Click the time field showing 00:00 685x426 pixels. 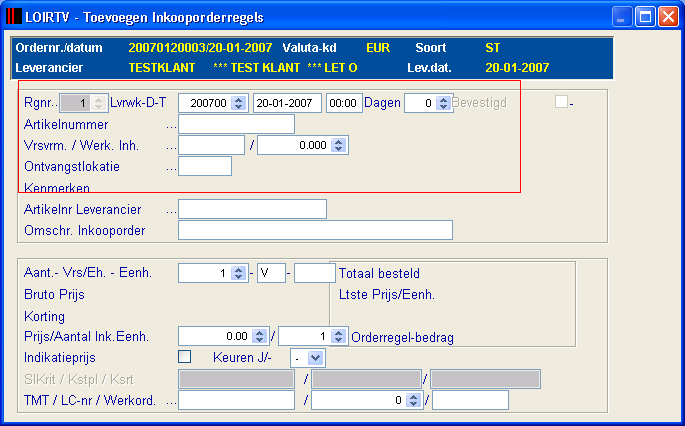tap(344, 103)
